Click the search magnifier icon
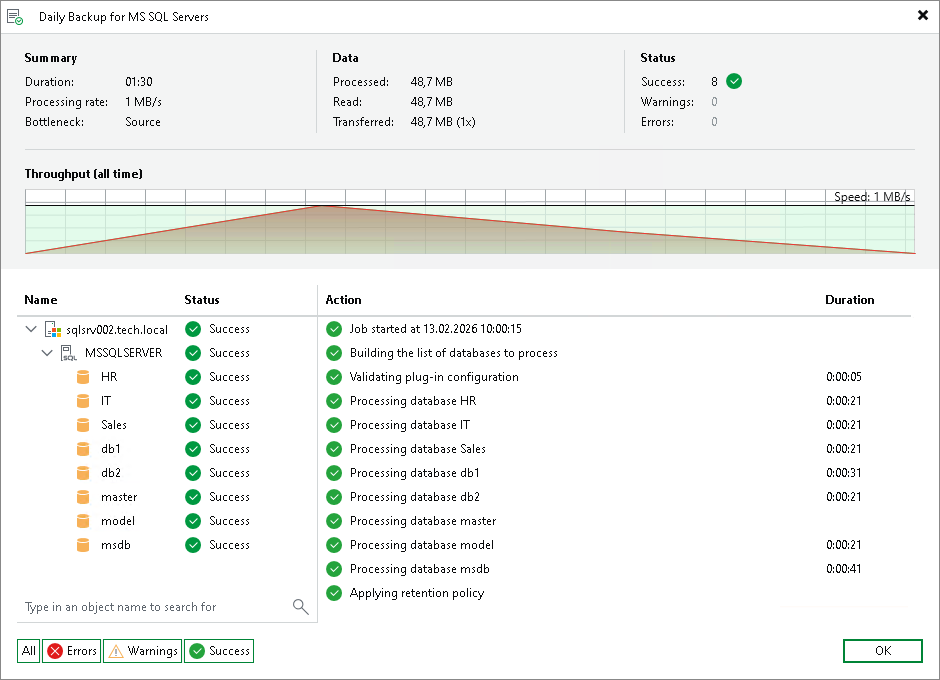The image size is (940, 680). (x=300, y=607)
